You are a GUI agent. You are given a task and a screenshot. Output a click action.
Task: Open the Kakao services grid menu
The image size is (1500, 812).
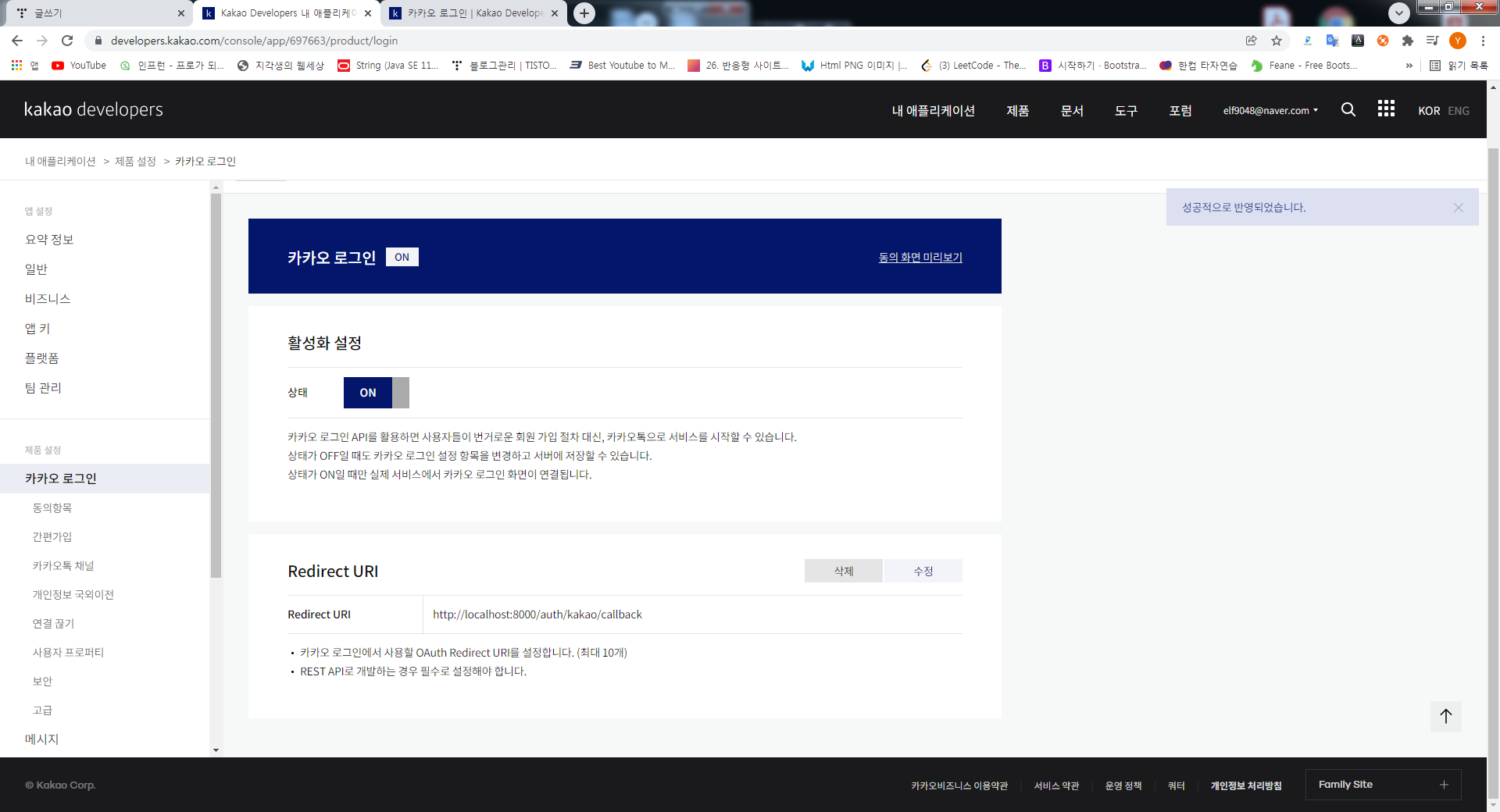[1386, 109]
